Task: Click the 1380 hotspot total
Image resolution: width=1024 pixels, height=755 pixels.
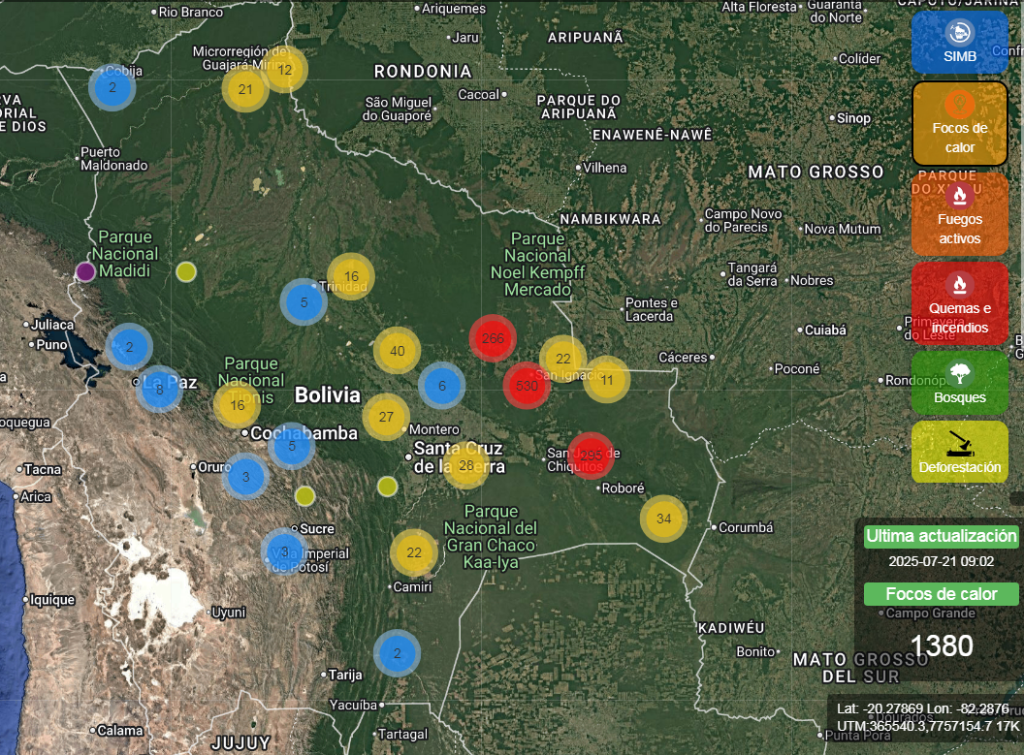Action: pos(941,646)
